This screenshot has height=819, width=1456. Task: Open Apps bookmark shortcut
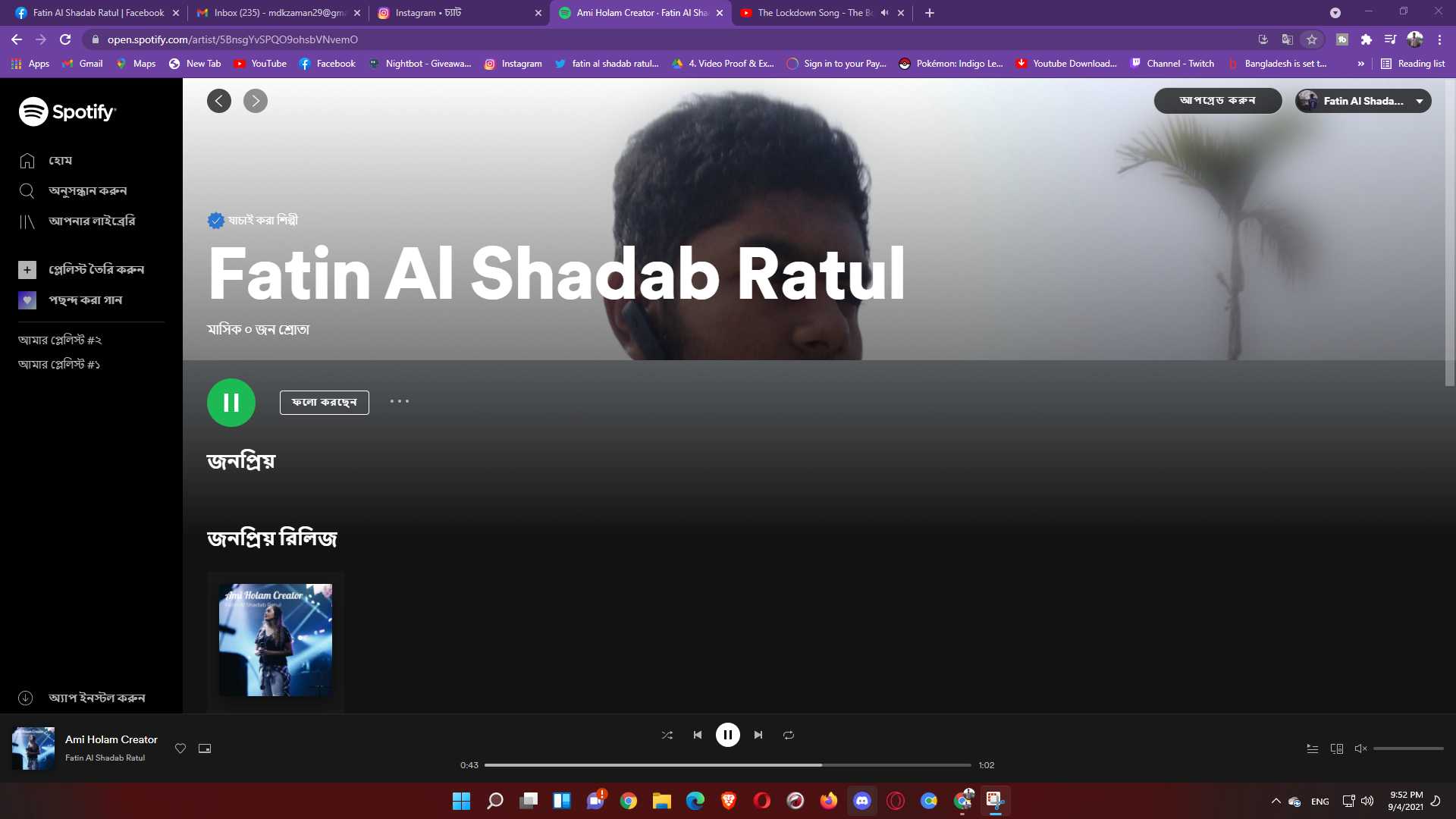[x=30, y=64]
